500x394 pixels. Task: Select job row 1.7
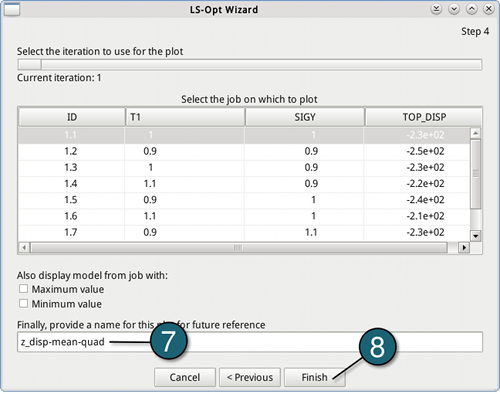pyautogui.click(x=244, y=232)
